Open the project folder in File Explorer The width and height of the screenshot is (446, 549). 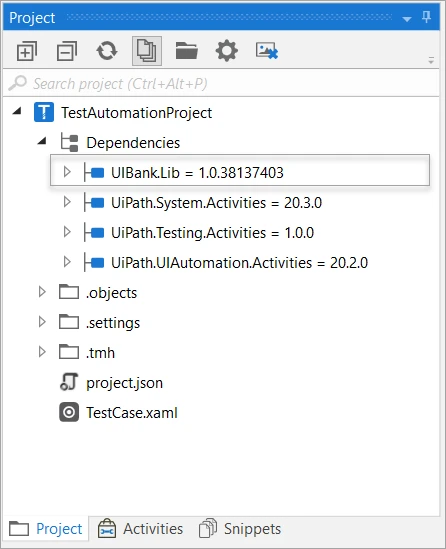pyautogui.click(x=187, y=51)
